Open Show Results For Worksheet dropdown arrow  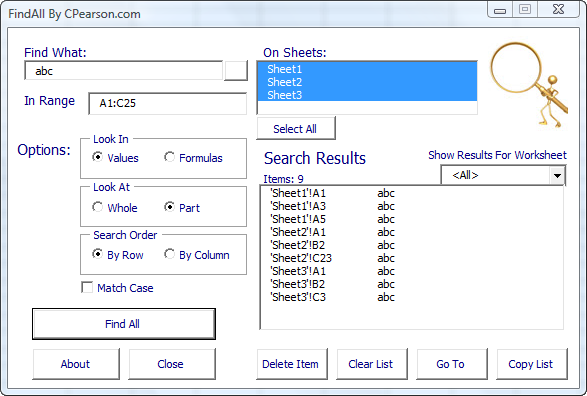pyautogui.click(x=557, y=175)
